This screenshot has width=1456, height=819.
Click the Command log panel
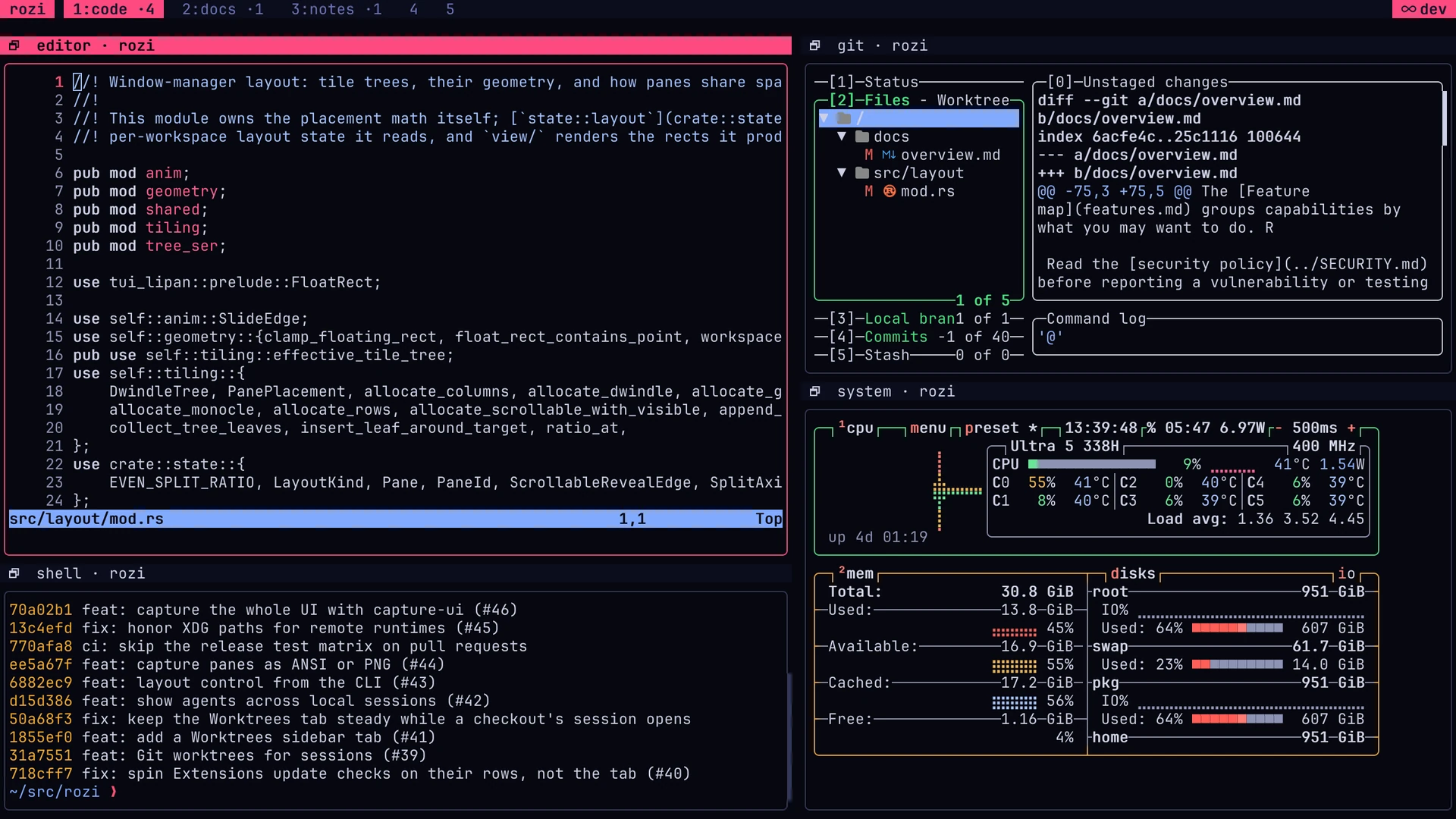pos(1238,337)
